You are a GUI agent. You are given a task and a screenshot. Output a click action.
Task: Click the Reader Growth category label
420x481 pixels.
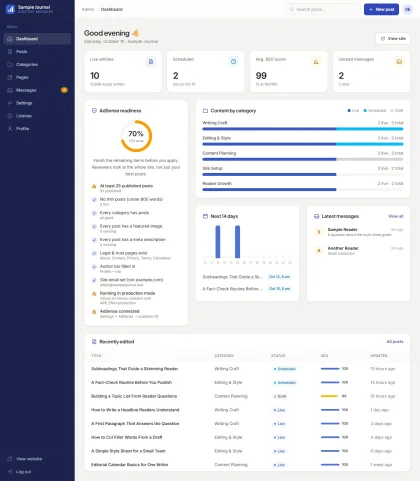[217, 183]
